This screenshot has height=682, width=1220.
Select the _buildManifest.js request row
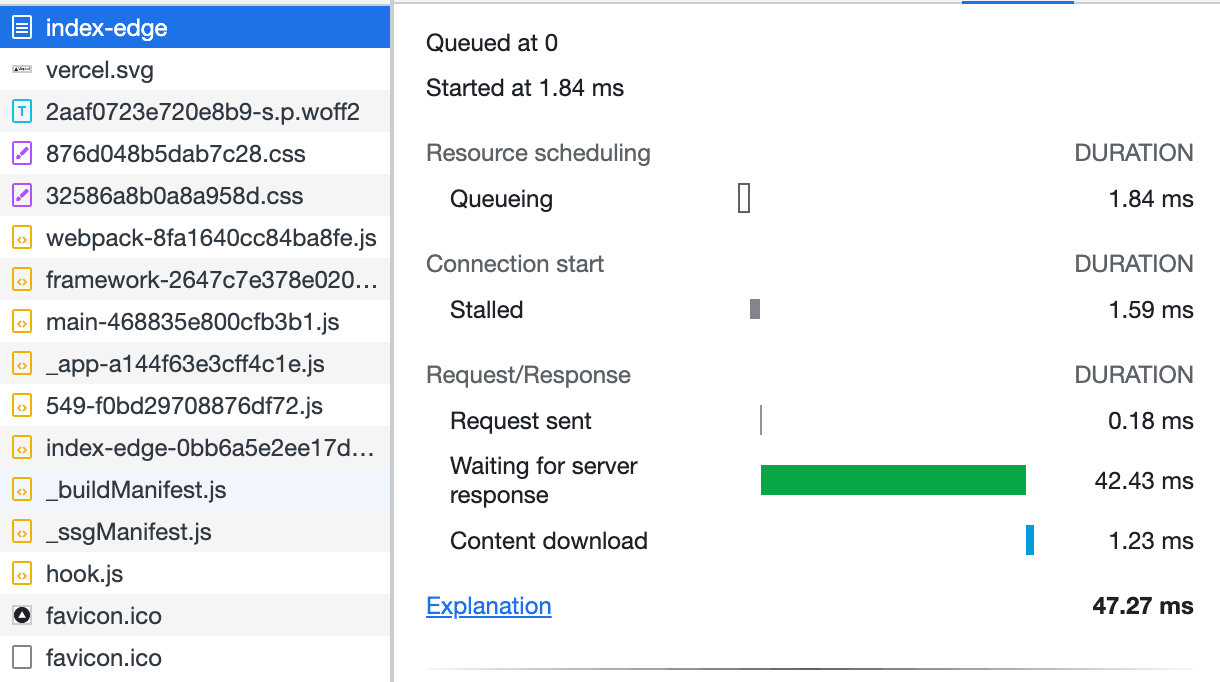point(136,490)
